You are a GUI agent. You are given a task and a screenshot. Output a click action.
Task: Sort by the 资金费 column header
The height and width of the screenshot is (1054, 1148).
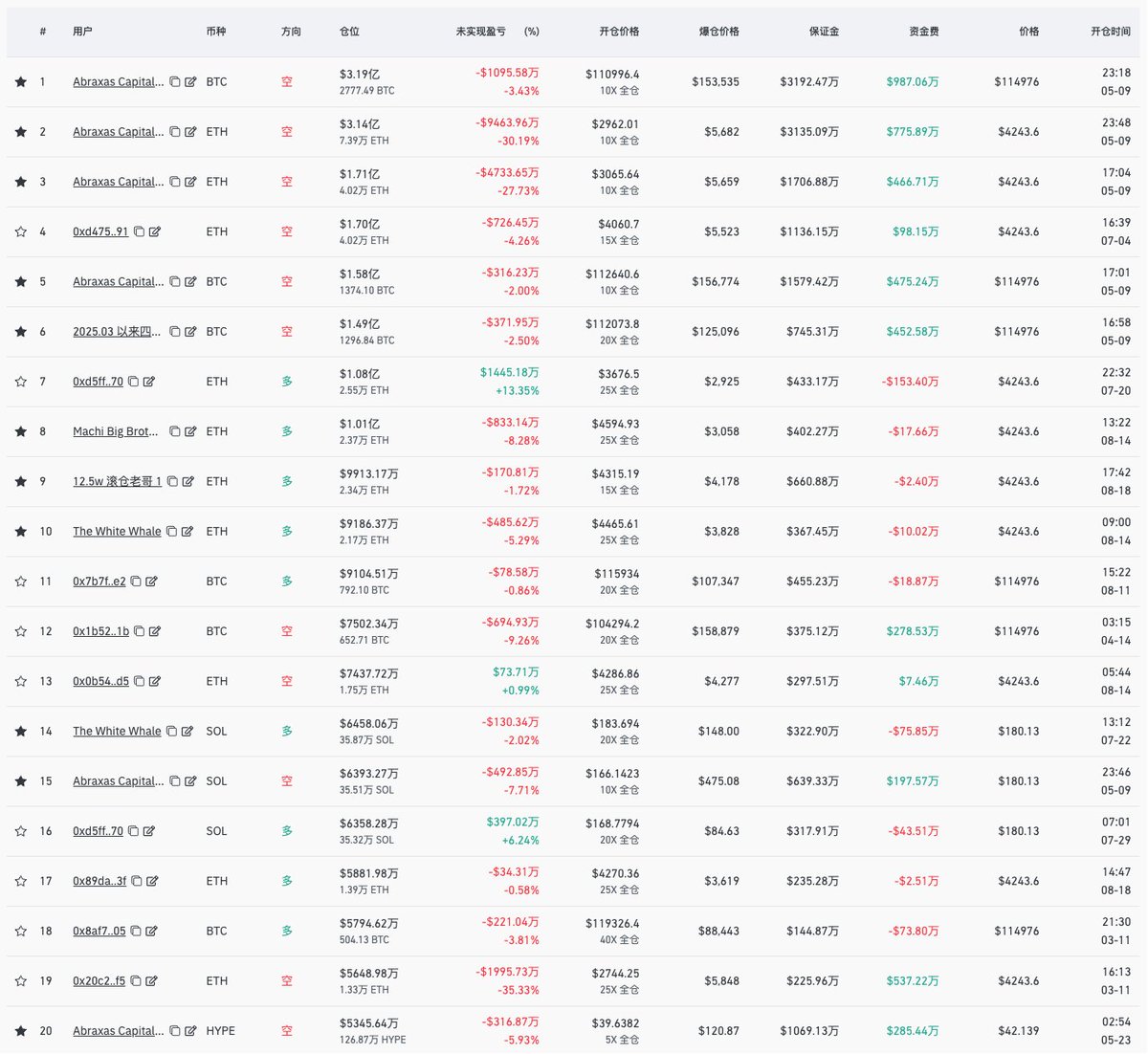coord(924,32)
